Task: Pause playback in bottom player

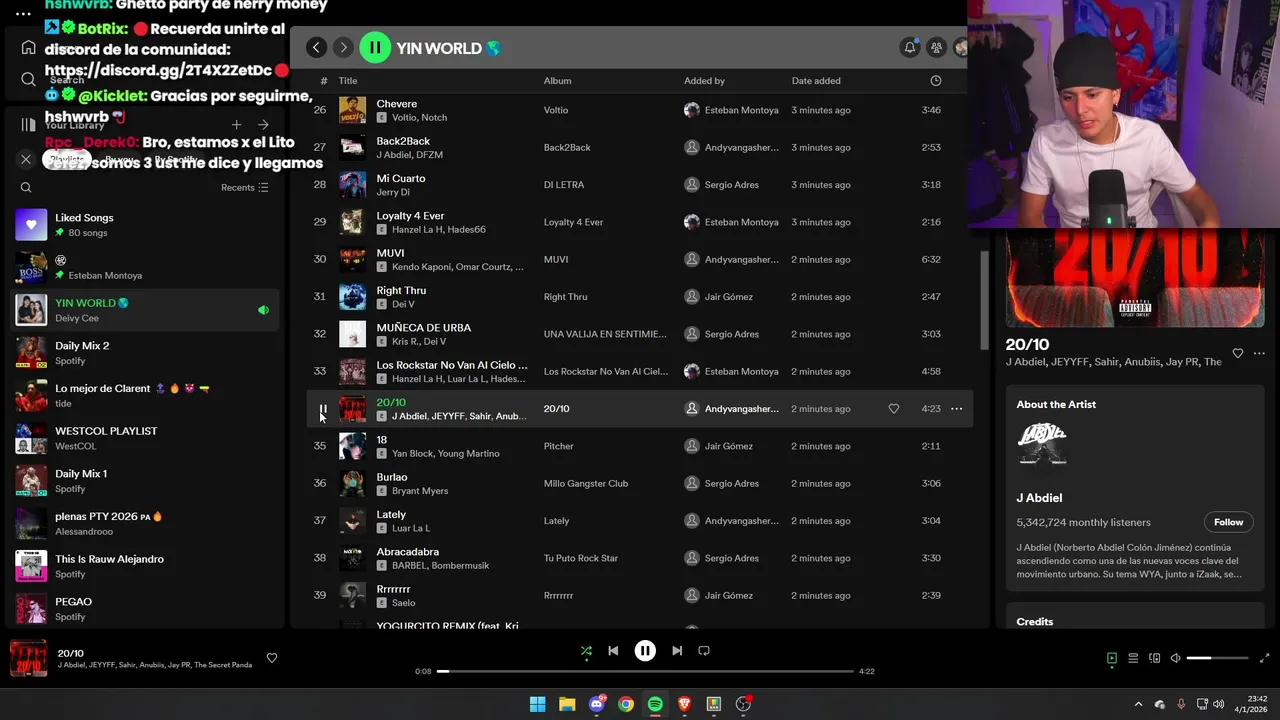Action: (645, 651)
